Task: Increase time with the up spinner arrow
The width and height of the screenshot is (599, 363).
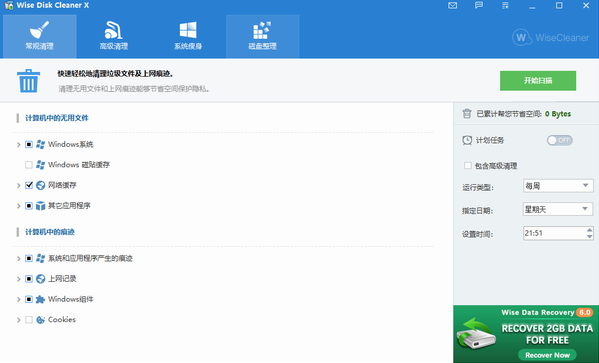Action: (x=589, y=230)
